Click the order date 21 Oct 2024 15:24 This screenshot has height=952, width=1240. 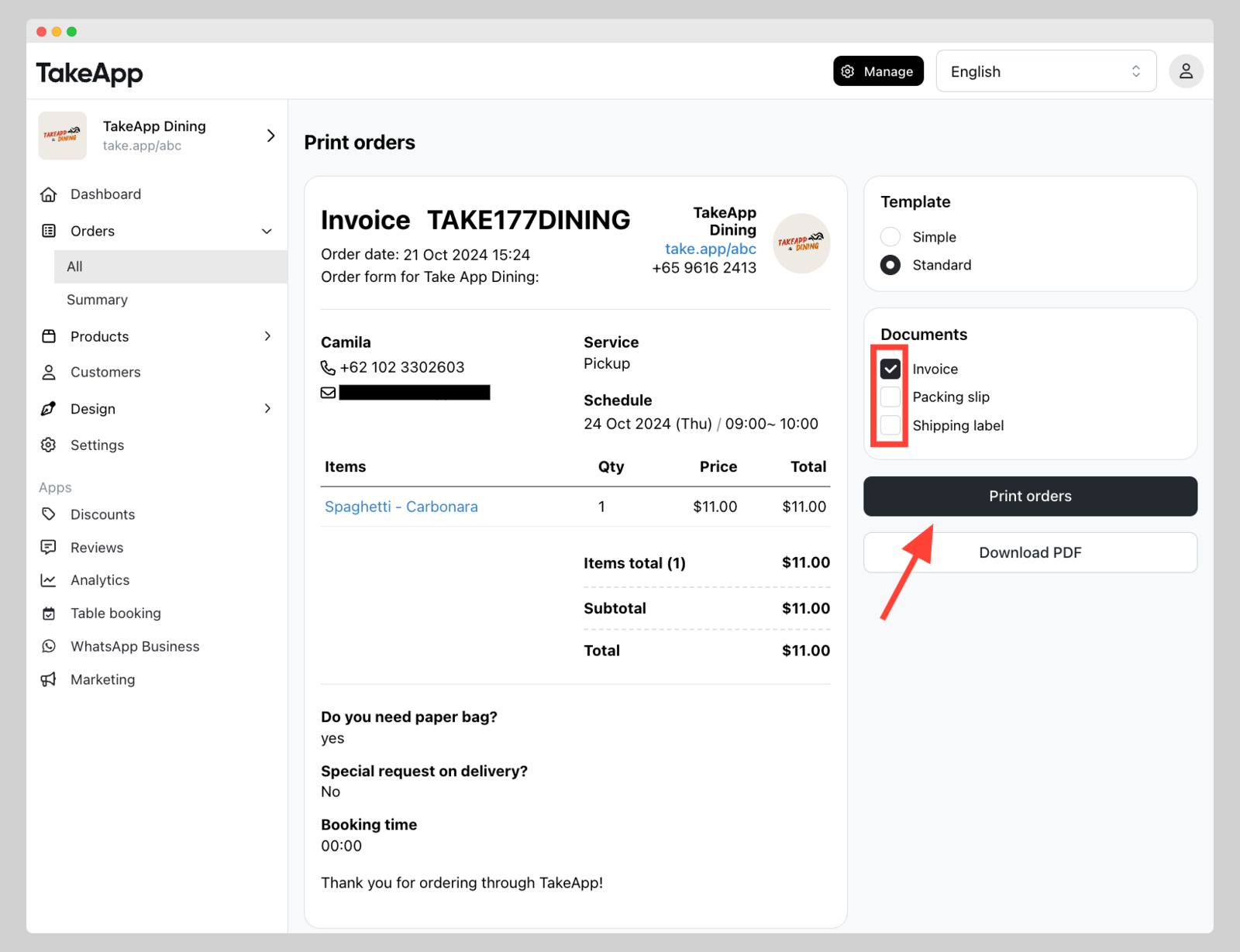pyautogui.click(x=467, y=255)
